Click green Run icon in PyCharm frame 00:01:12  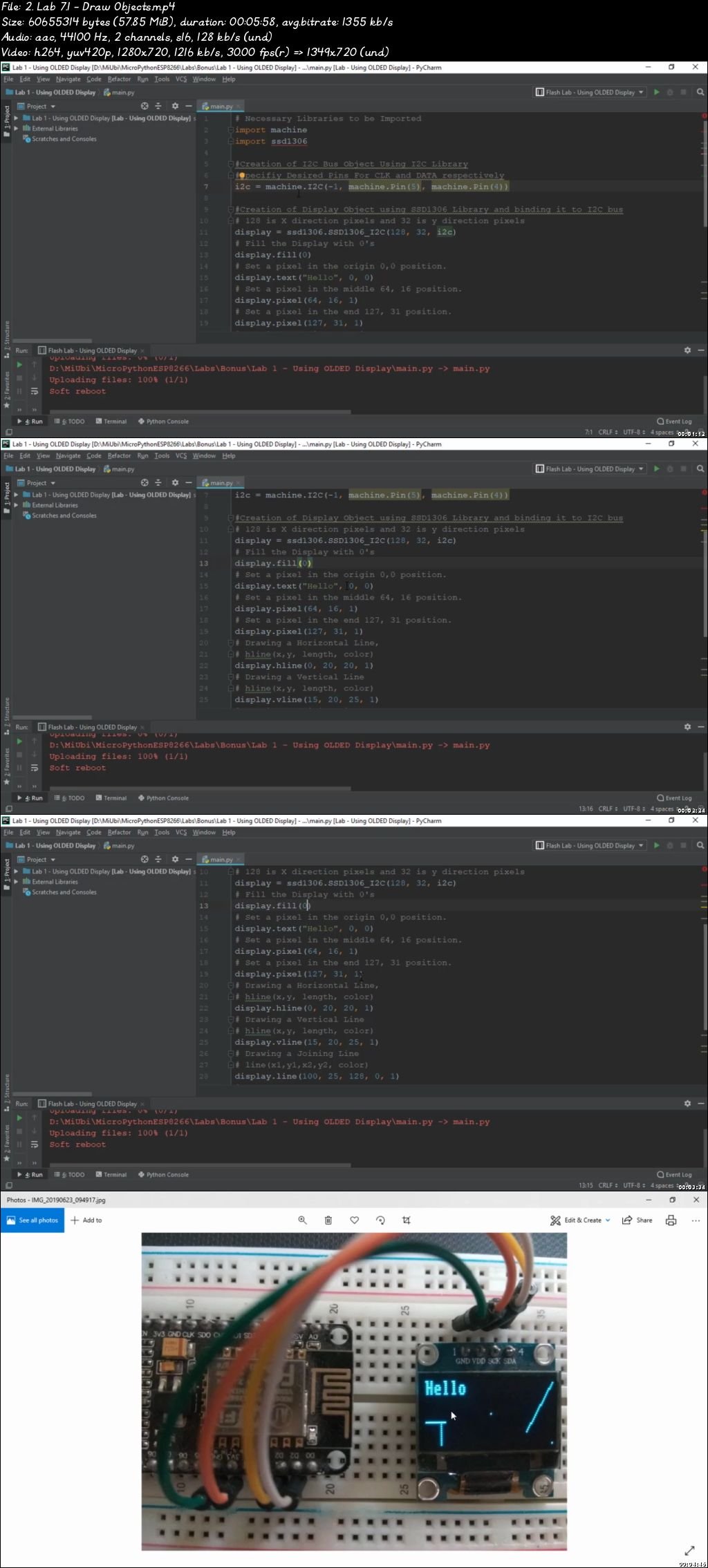656,92
